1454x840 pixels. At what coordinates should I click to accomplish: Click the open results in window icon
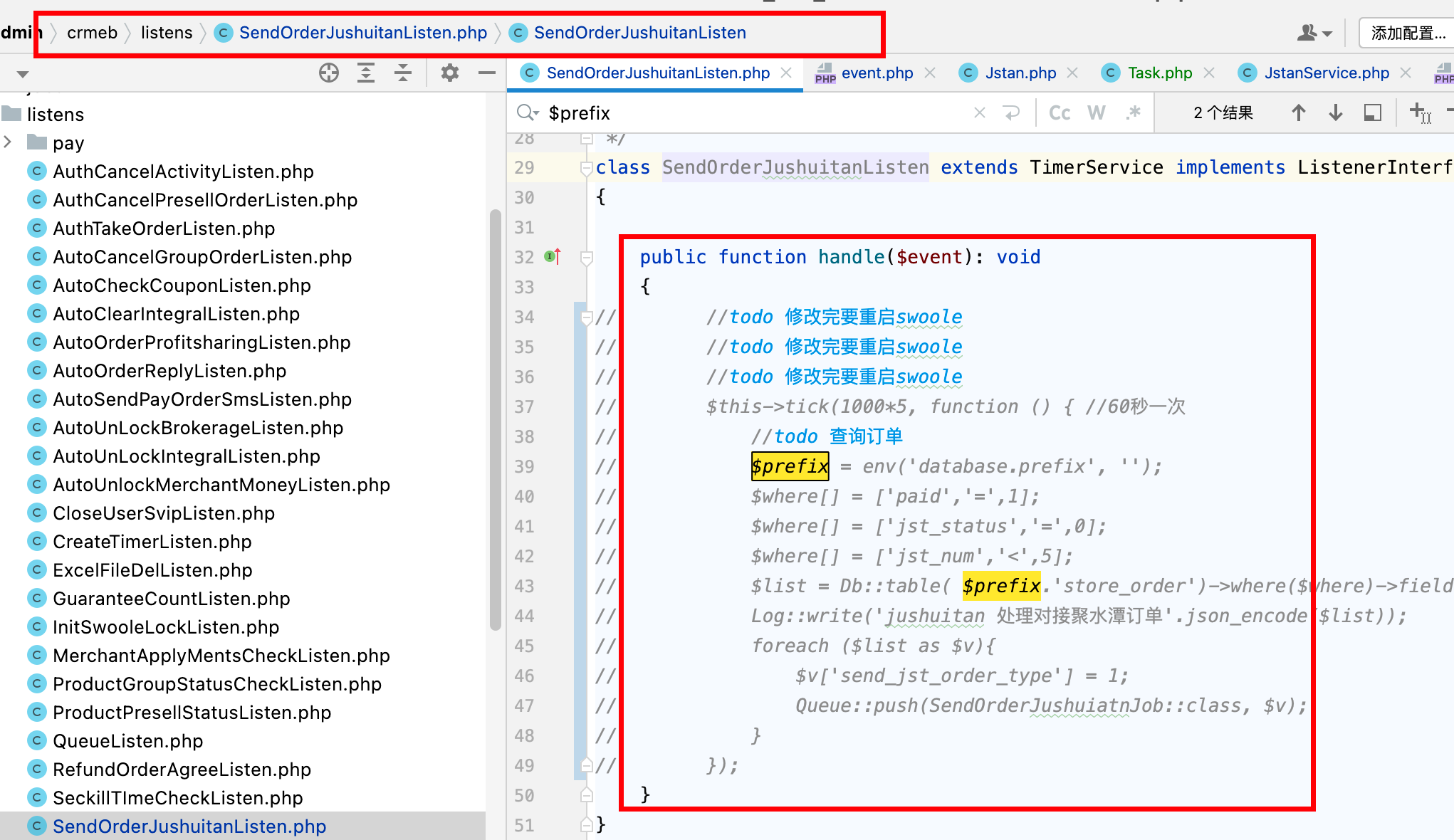point(1373,112)
